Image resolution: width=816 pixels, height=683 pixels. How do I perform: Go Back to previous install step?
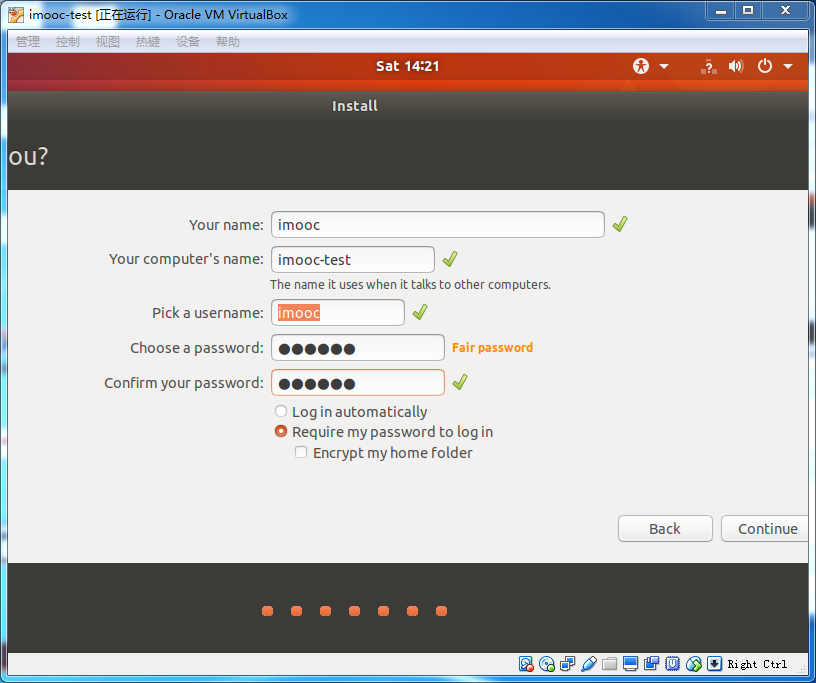[665, 528]
